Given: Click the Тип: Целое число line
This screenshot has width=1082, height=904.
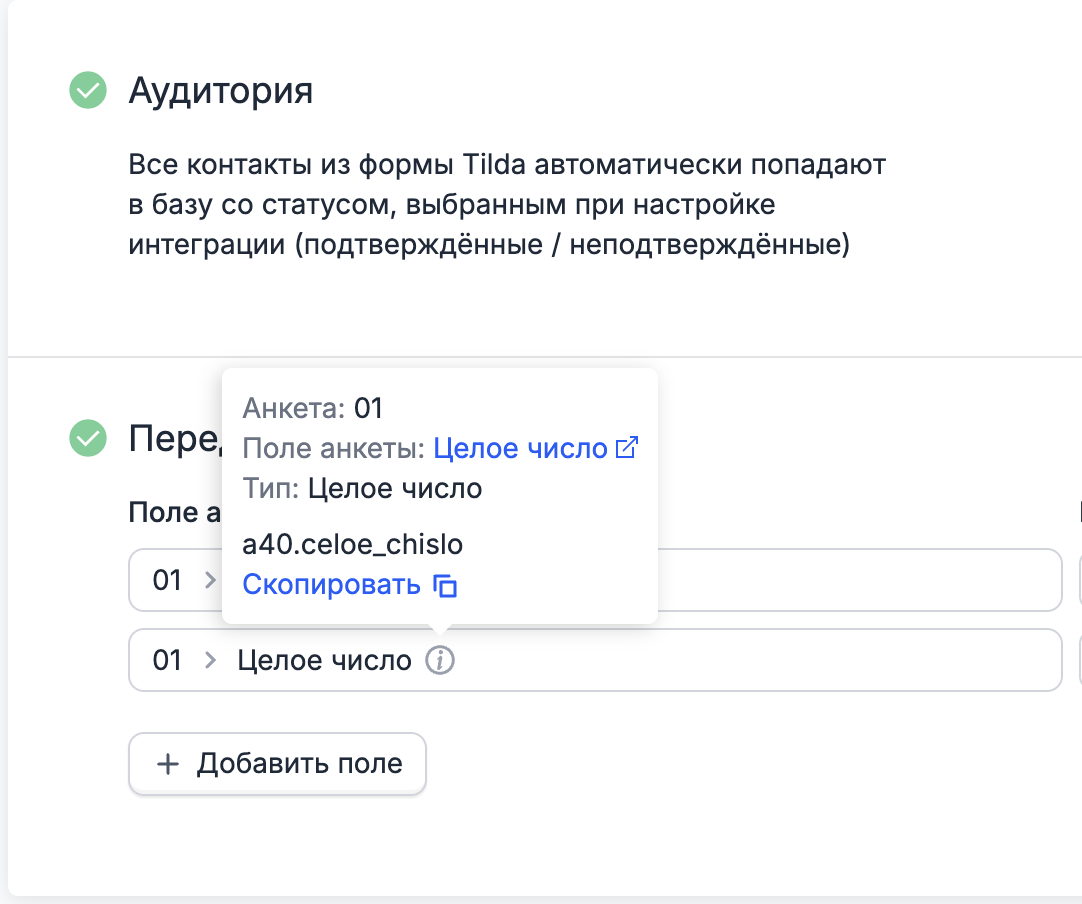Looking at the screenshot, I should [x=362, y=489].
